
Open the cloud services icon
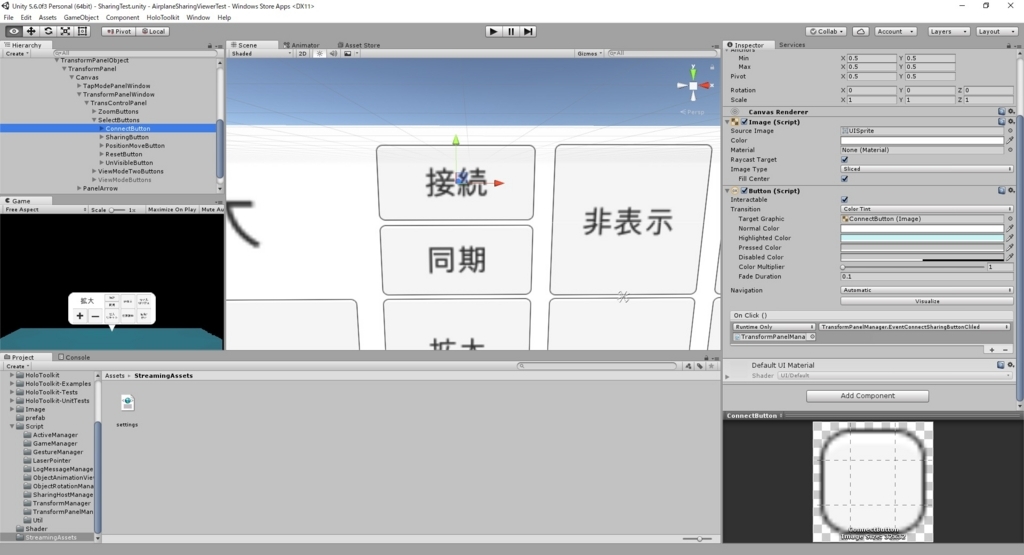coord(861,31)
